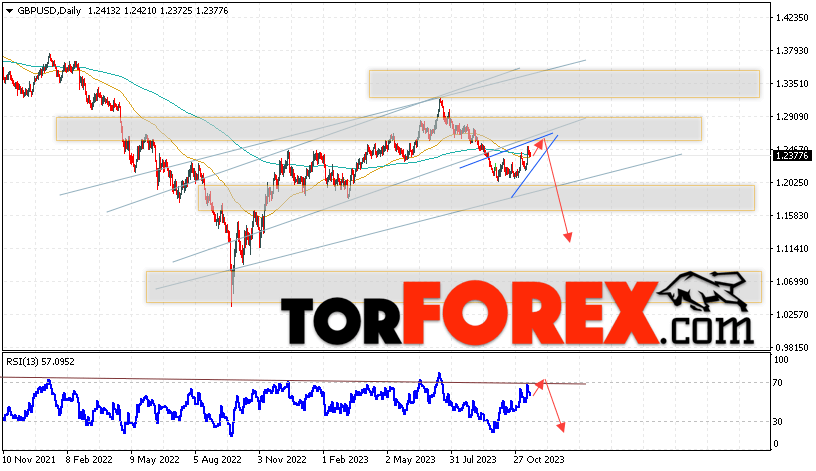Click the RSI level 70 scale label
This screenshot has width=816, height=471.
pos(777,383)
